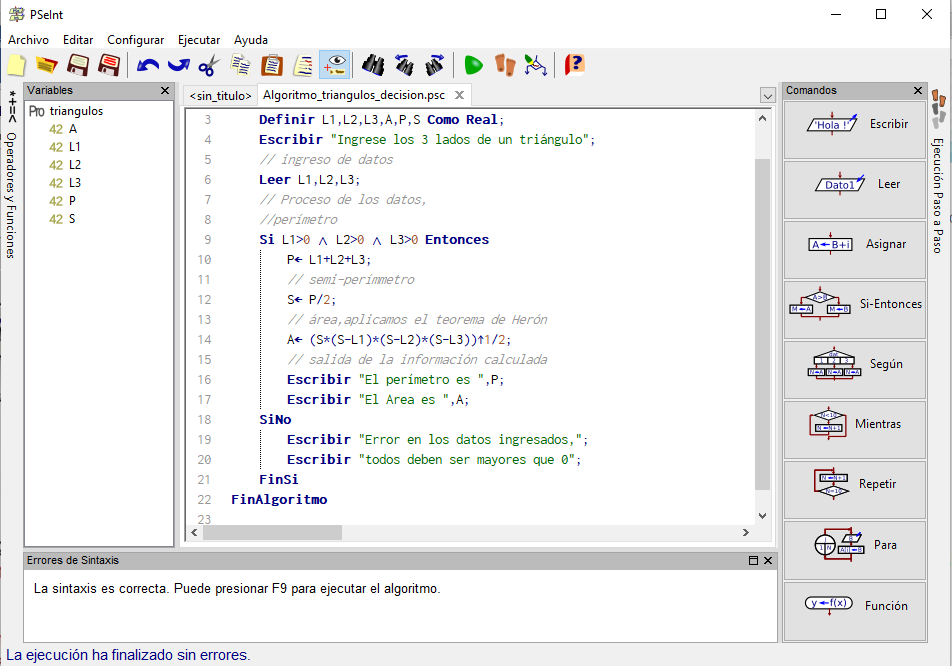Insert the Repetir loop
Viewport: 952px width, 666px height.
pyautogui.click(x=855, y=491)
